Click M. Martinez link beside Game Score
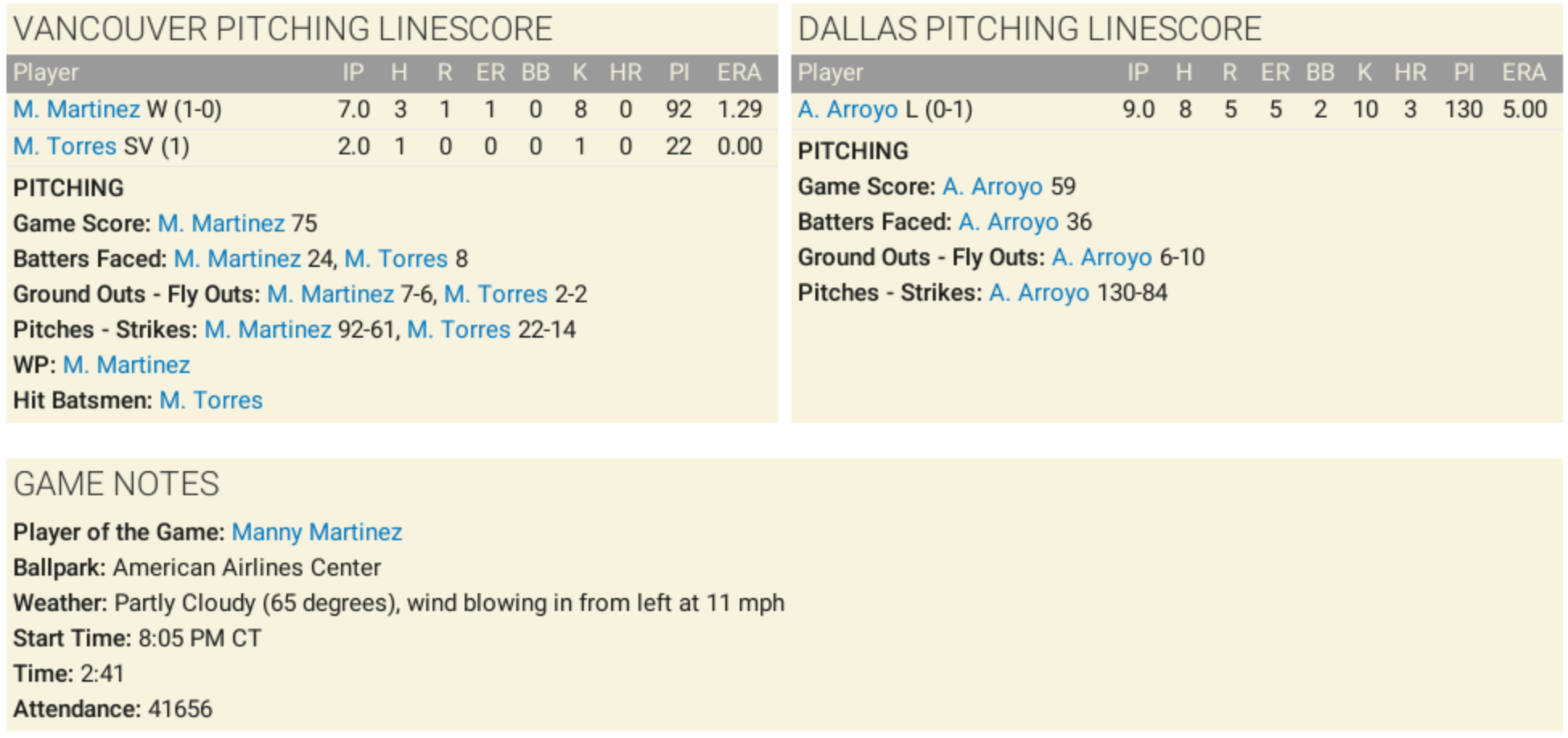This screenshot has width=1568, height=738. 221,223
